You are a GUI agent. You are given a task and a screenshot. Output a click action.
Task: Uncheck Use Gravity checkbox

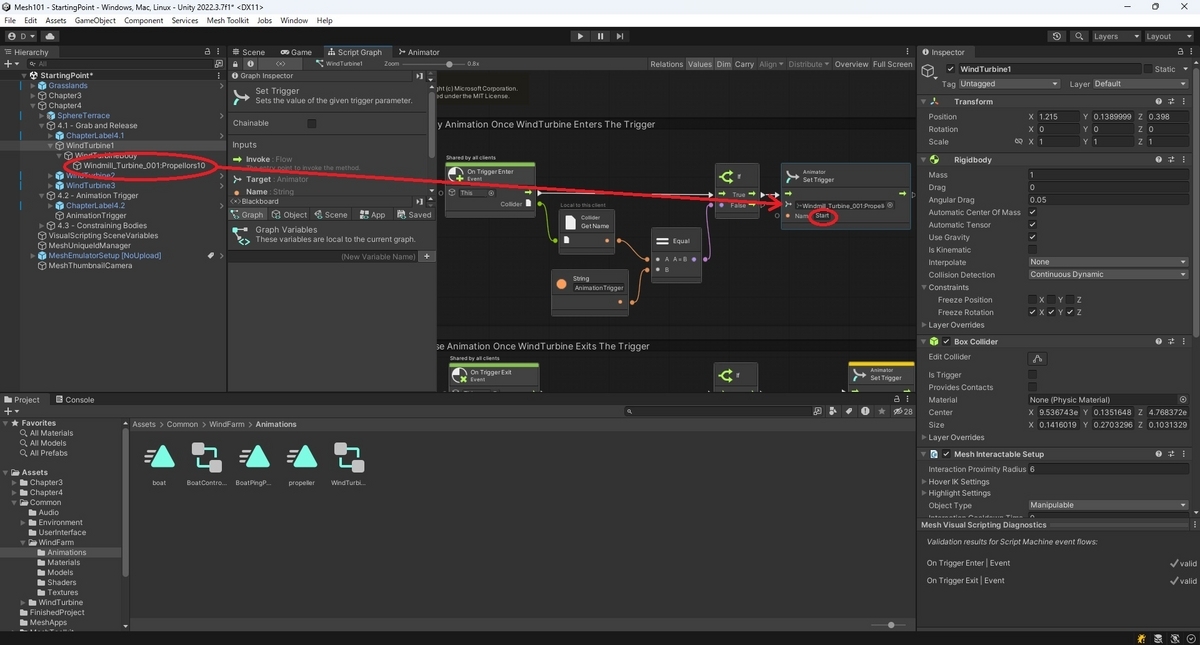click(1032, 237)
